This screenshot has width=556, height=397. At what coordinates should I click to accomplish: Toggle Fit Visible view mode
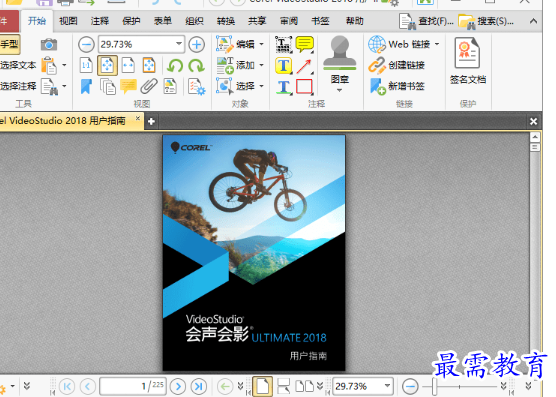149,65
